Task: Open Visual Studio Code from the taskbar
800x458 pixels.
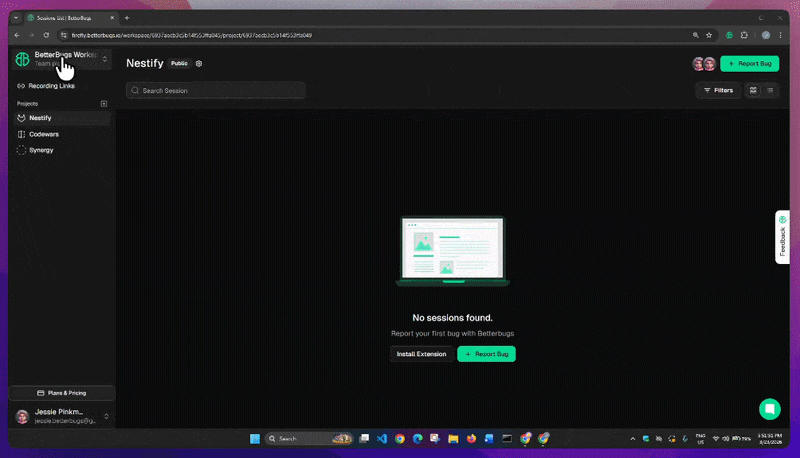Action: 382,439
